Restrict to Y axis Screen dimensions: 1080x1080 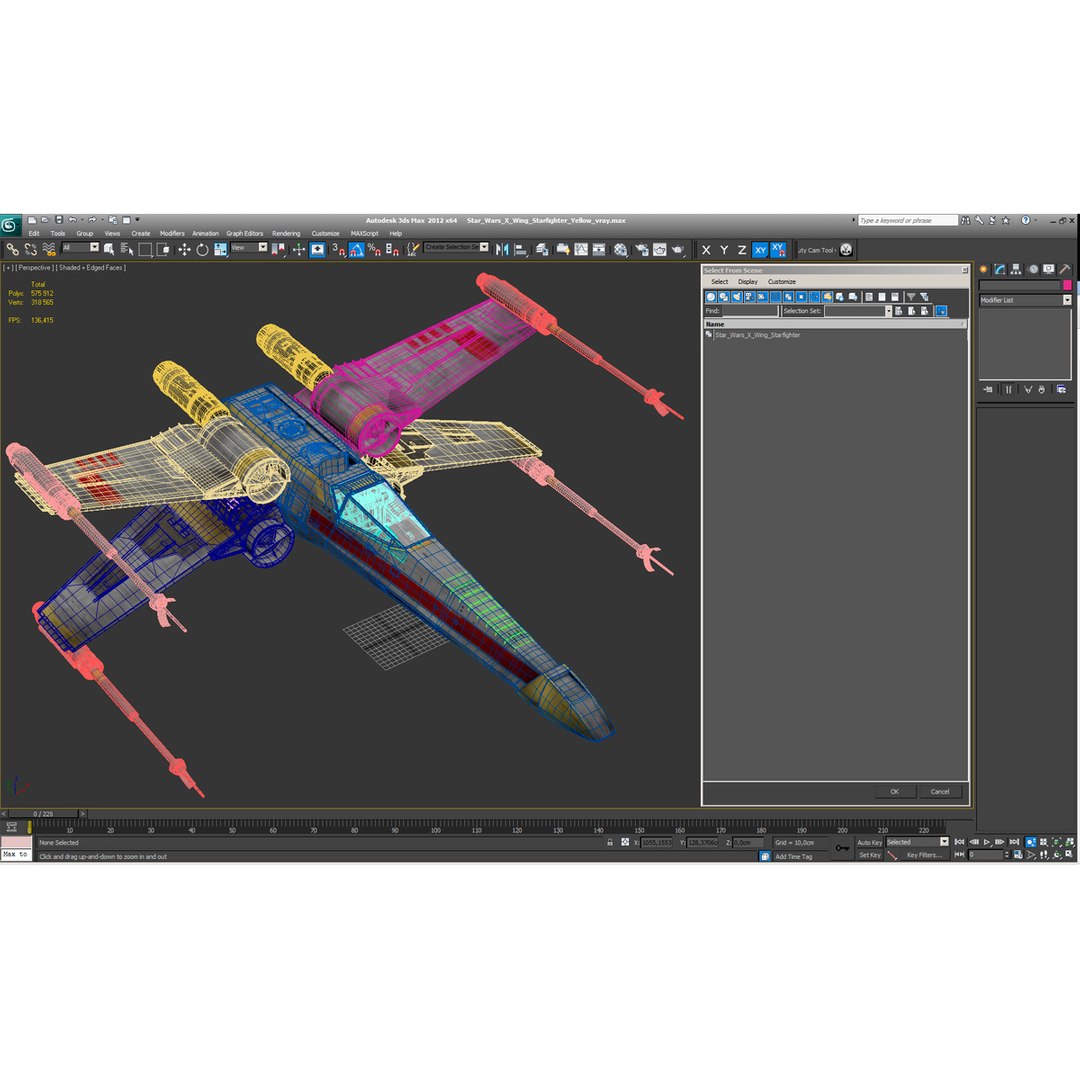[x=724, y=250]
